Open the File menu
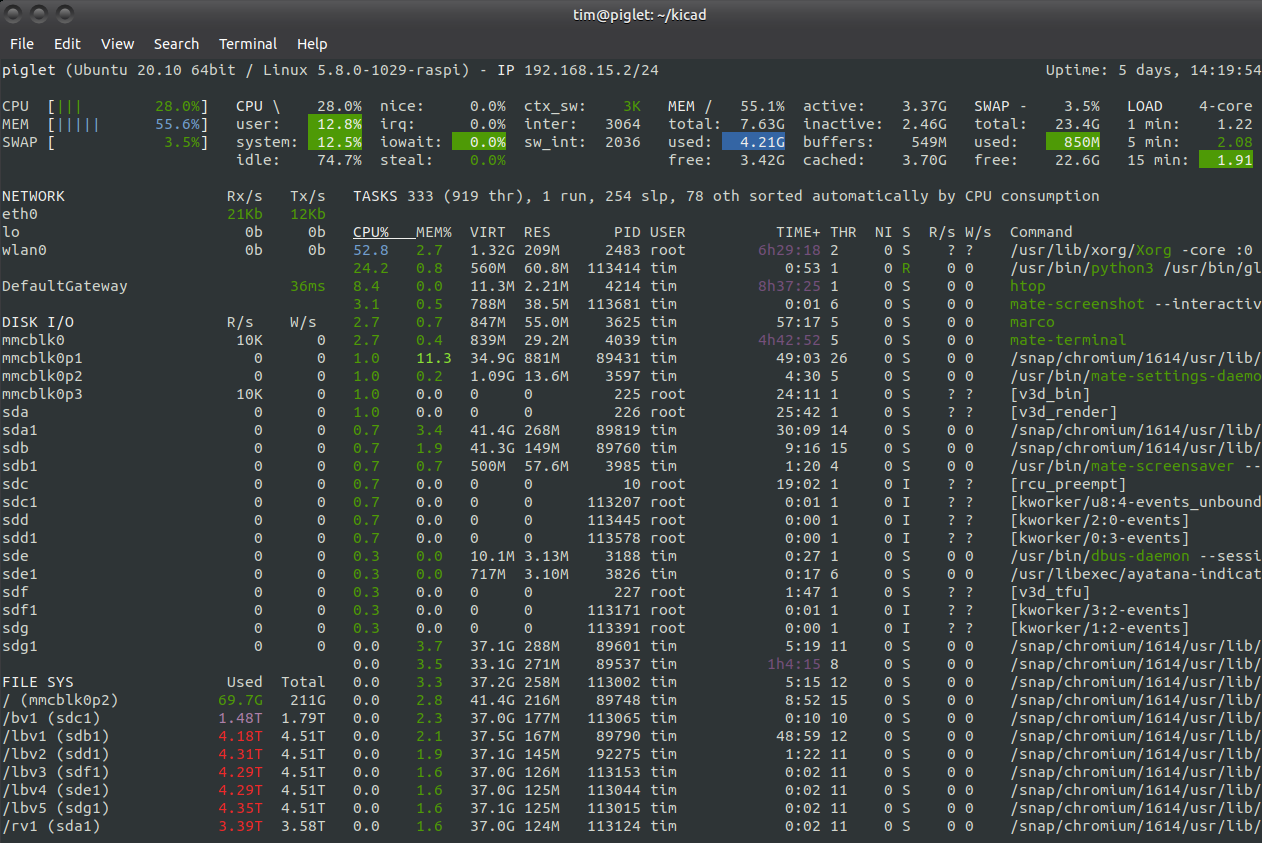 click(x=21, y=44)
